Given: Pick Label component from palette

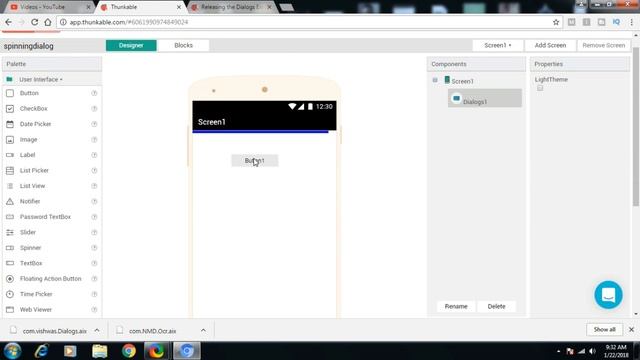Looking at the screenshot, I should tap(27, 155).
